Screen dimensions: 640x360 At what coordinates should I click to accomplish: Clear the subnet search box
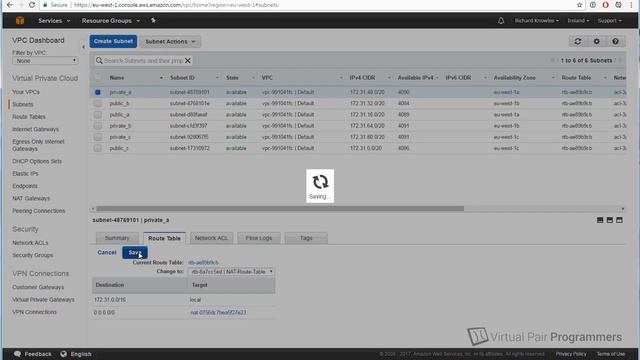pos(188,60)
